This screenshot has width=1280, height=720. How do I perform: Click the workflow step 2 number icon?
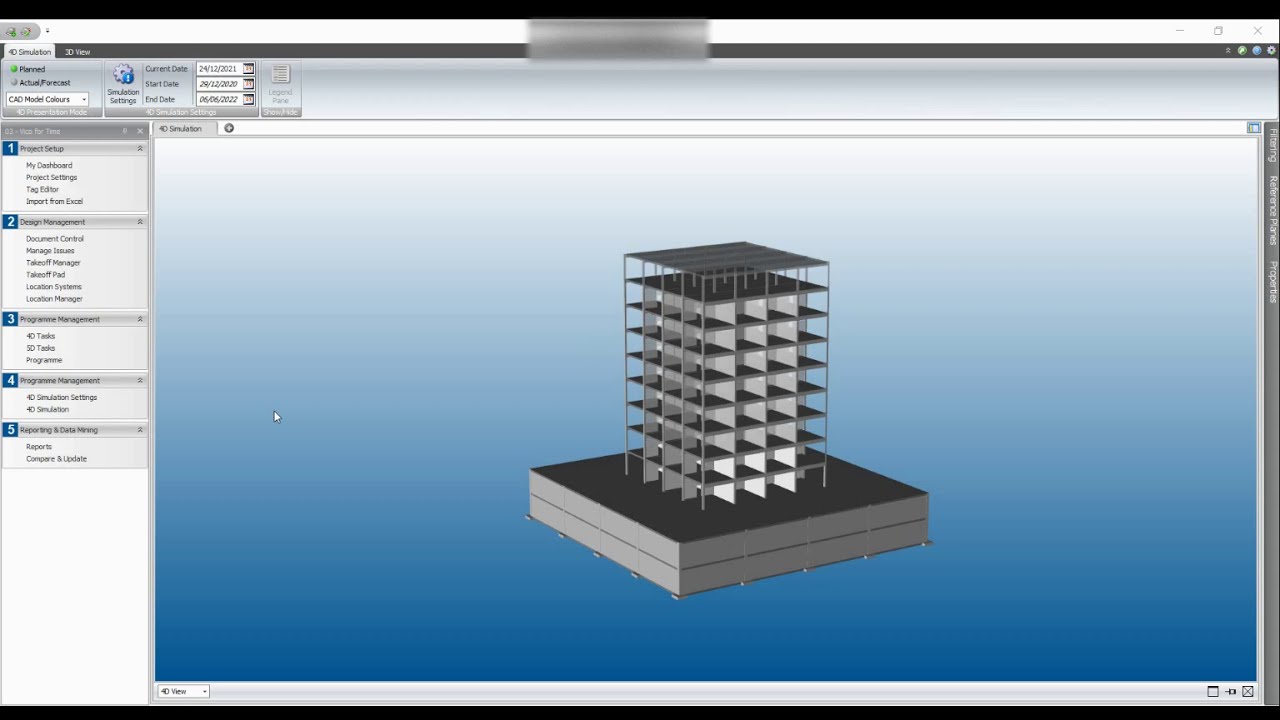point(10,222)
